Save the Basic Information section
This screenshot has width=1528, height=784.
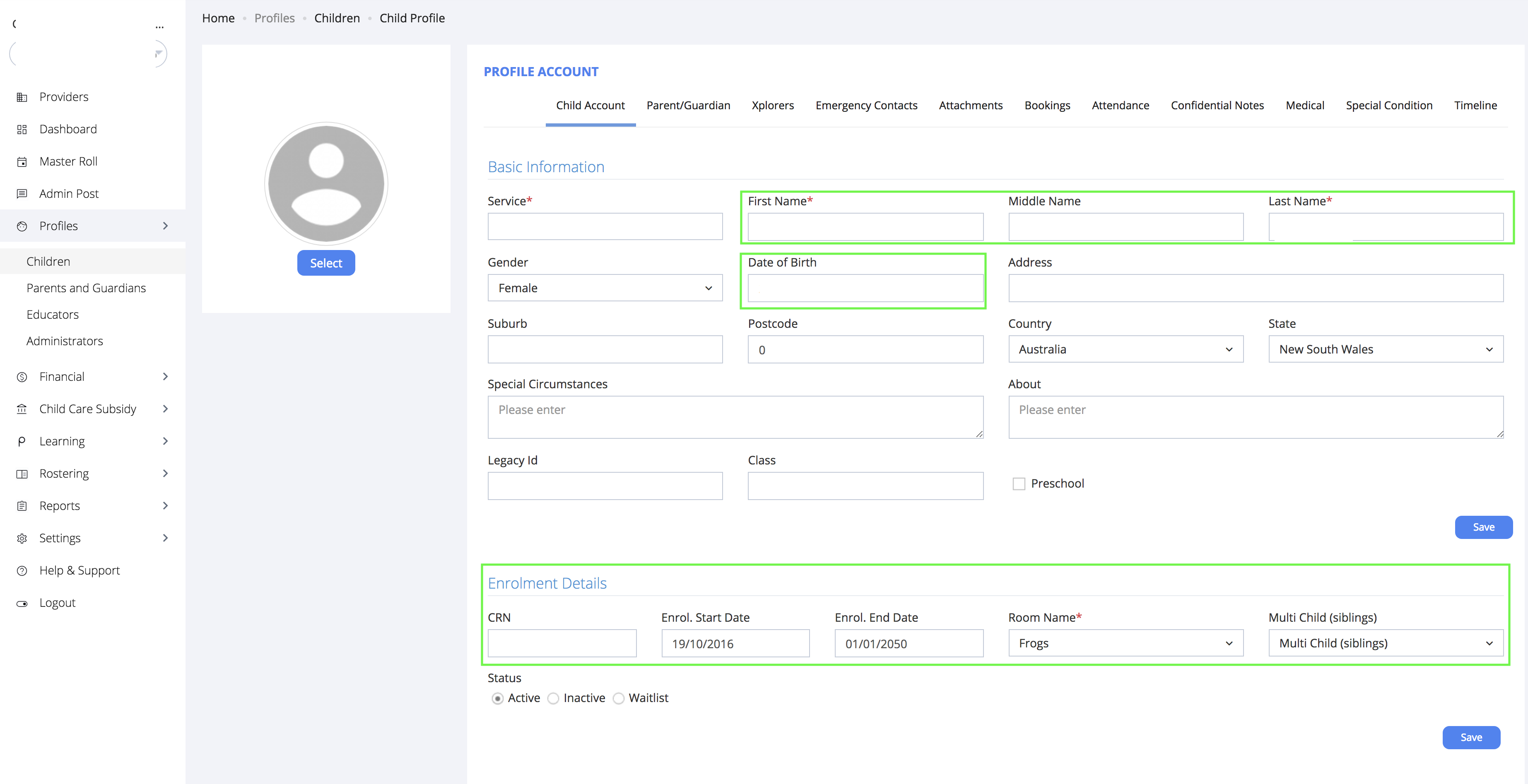tap(1484, 527)
